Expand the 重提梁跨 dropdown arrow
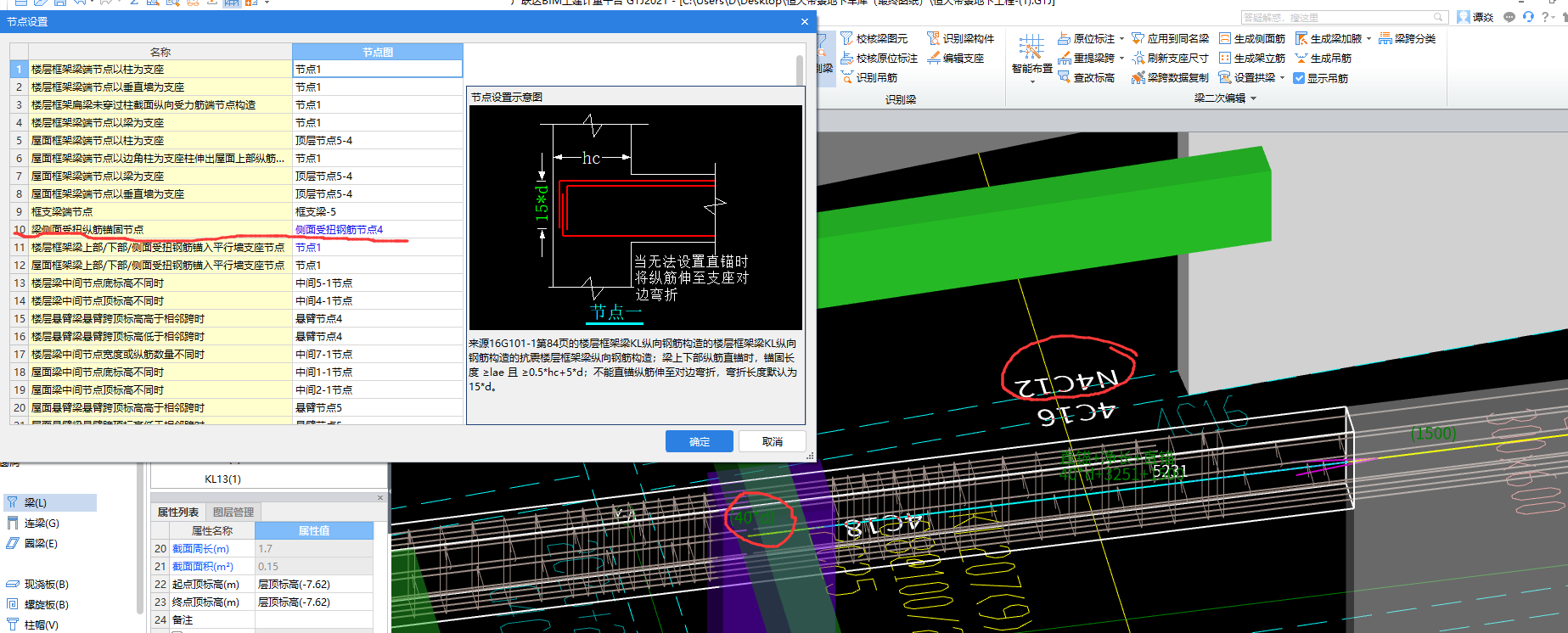 click(x=1121, y=59)
